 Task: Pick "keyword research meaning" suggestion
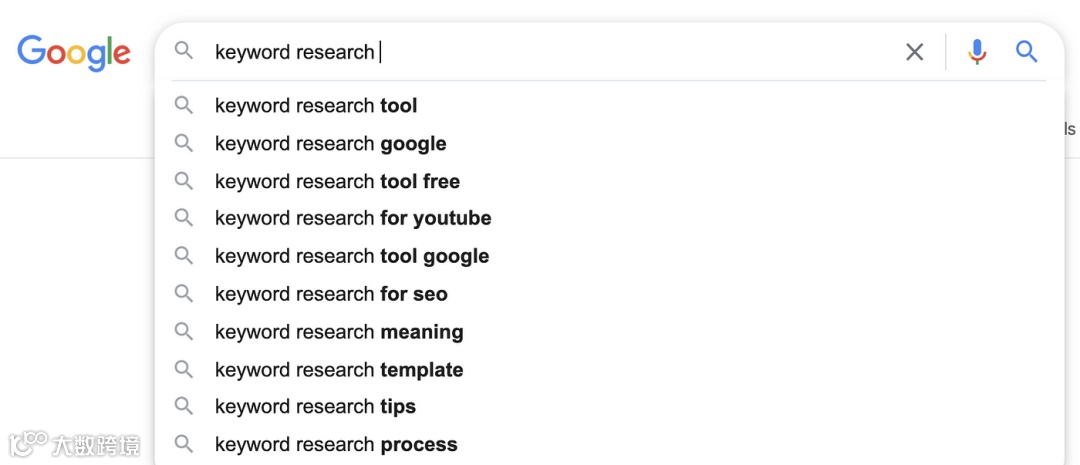339,332
